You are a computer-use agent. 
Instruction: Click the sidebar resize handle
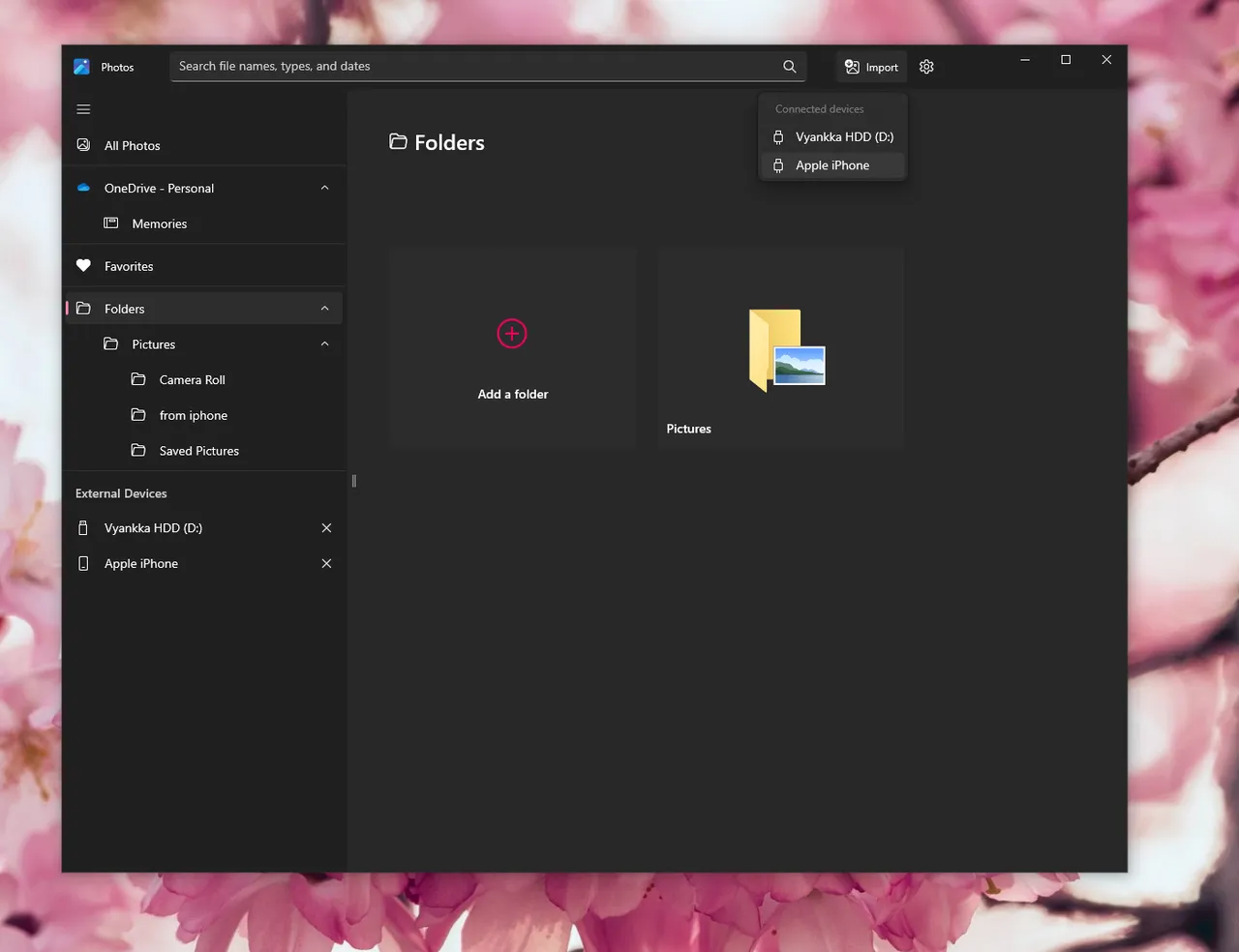354,481
